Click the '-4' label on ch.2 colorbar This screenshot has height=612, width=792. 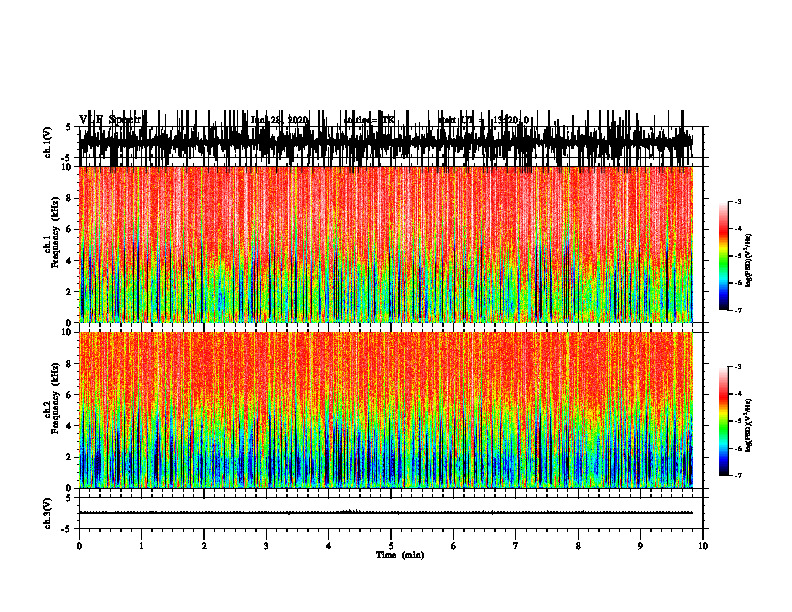pos(737,394)
